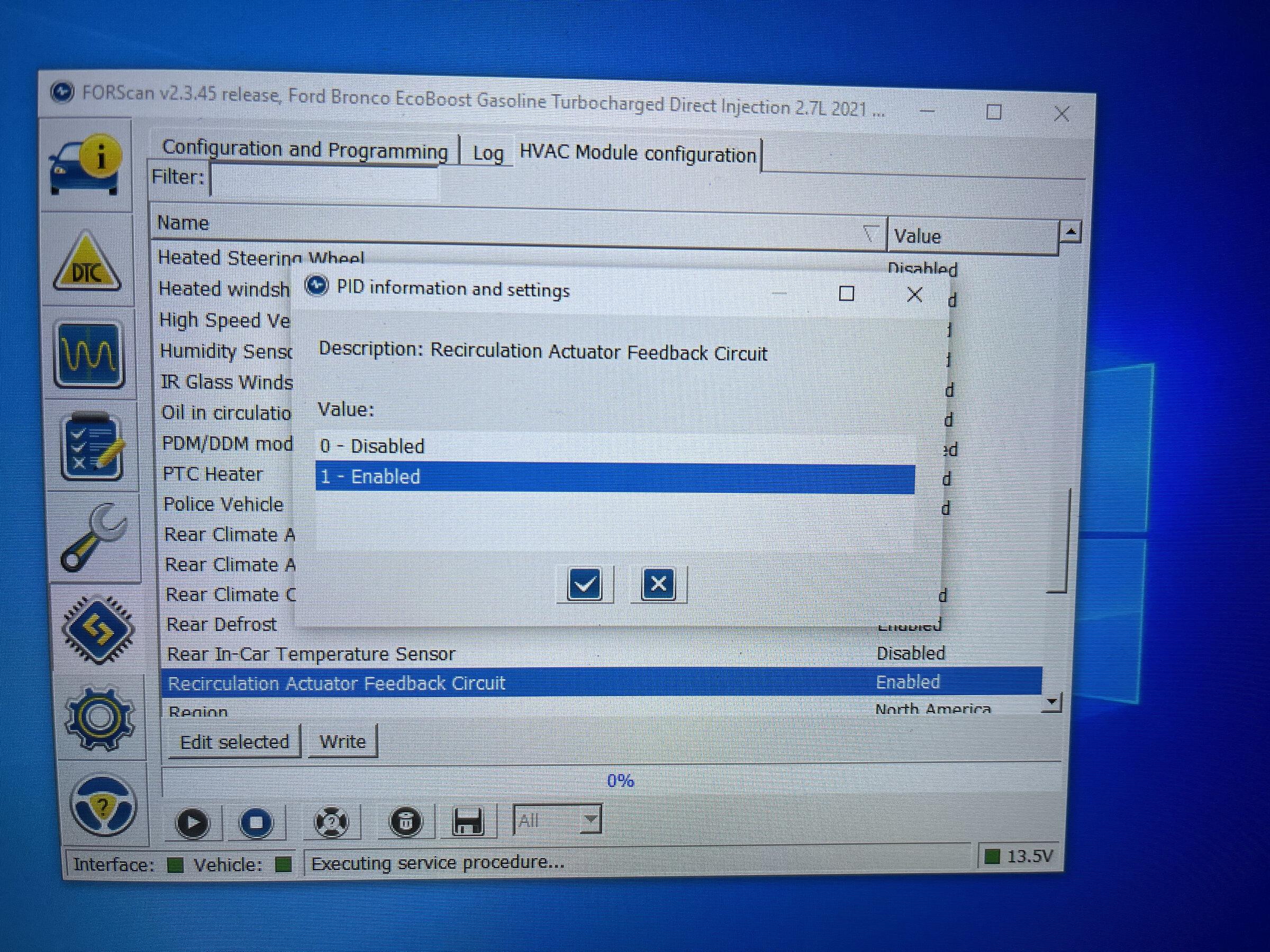Click the Edit selected button
Image resolution: width=1270 pixels, height=952 pixels.
(x=235, y=742)
